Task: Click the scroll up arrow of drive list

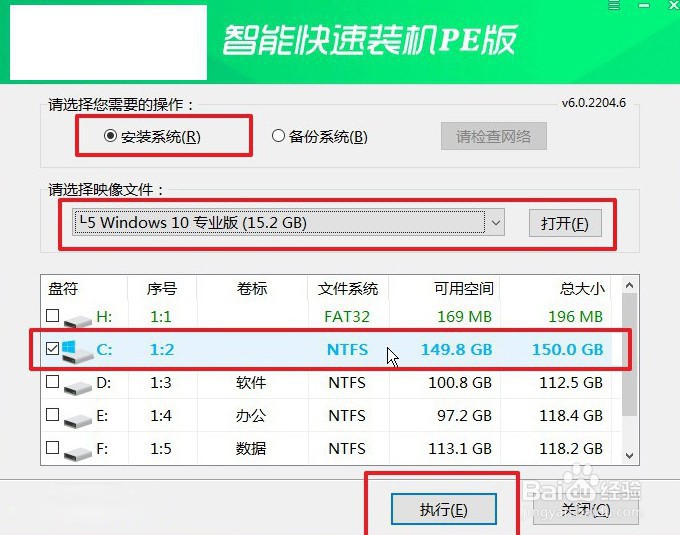Action: [x=630, y=285]
